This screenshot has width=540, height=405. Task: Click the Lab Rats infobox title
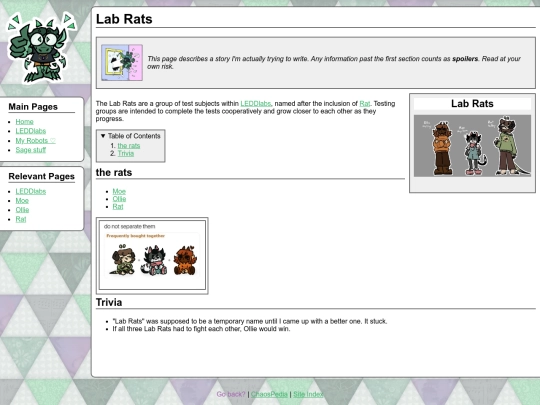point(472,104)
